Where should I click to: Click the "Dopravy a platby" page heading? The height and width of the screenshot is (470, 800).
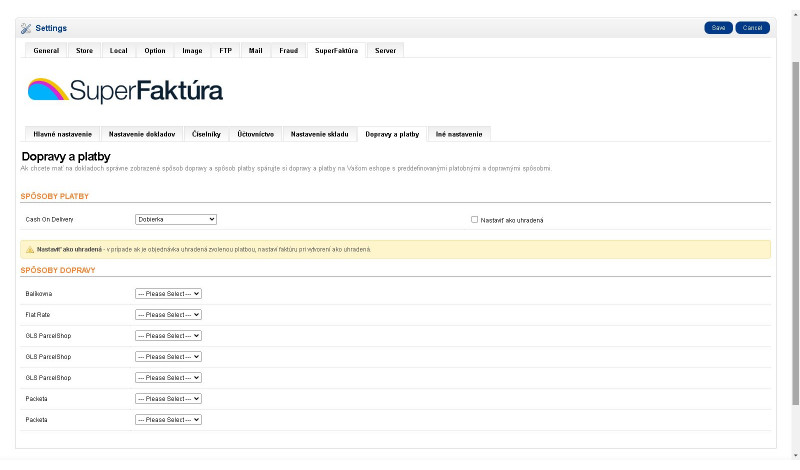pos(66,157)
